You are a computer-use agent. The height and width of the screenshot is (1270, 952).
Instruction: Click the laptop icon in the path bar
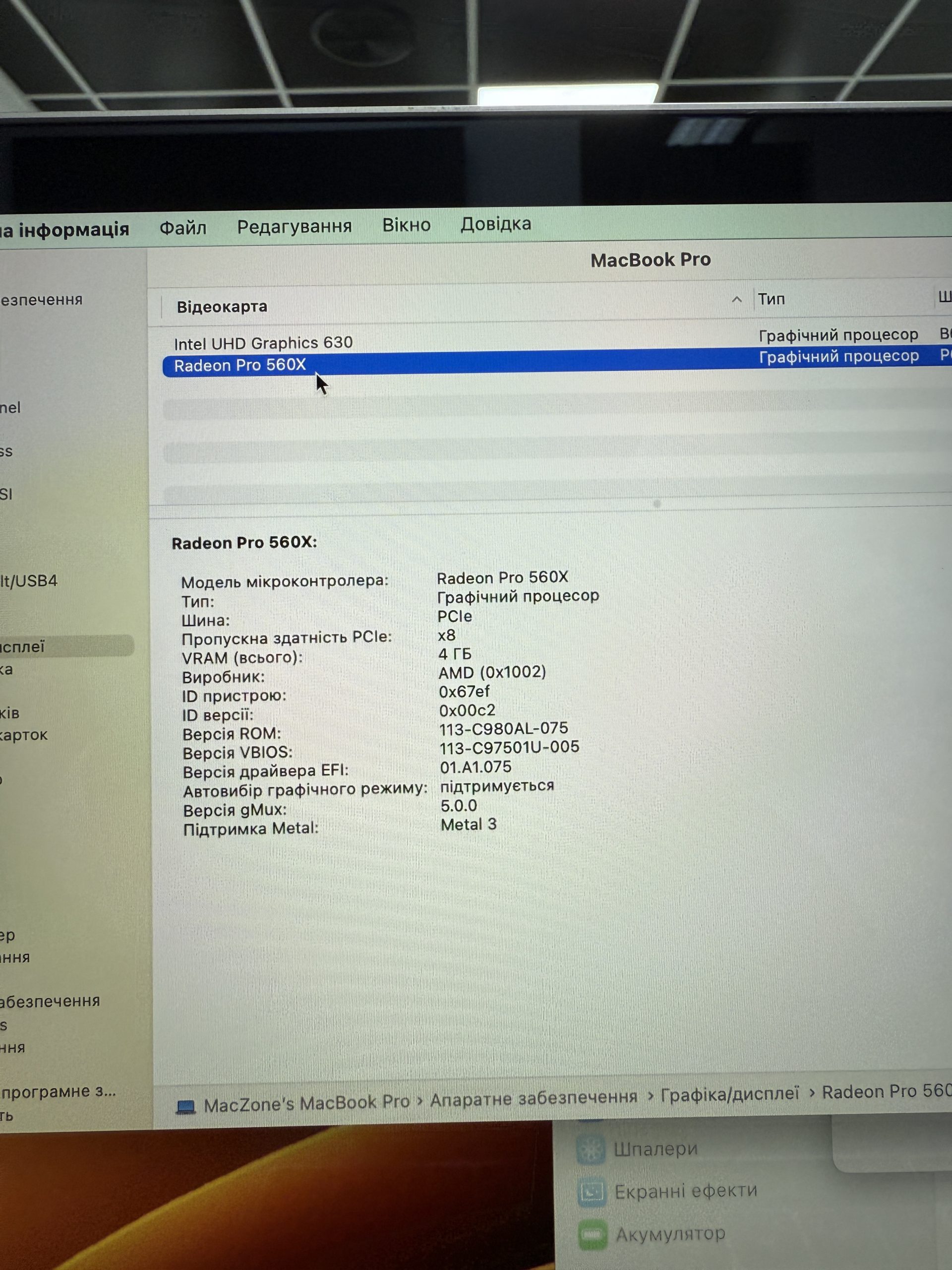[x=185, y=1106]
